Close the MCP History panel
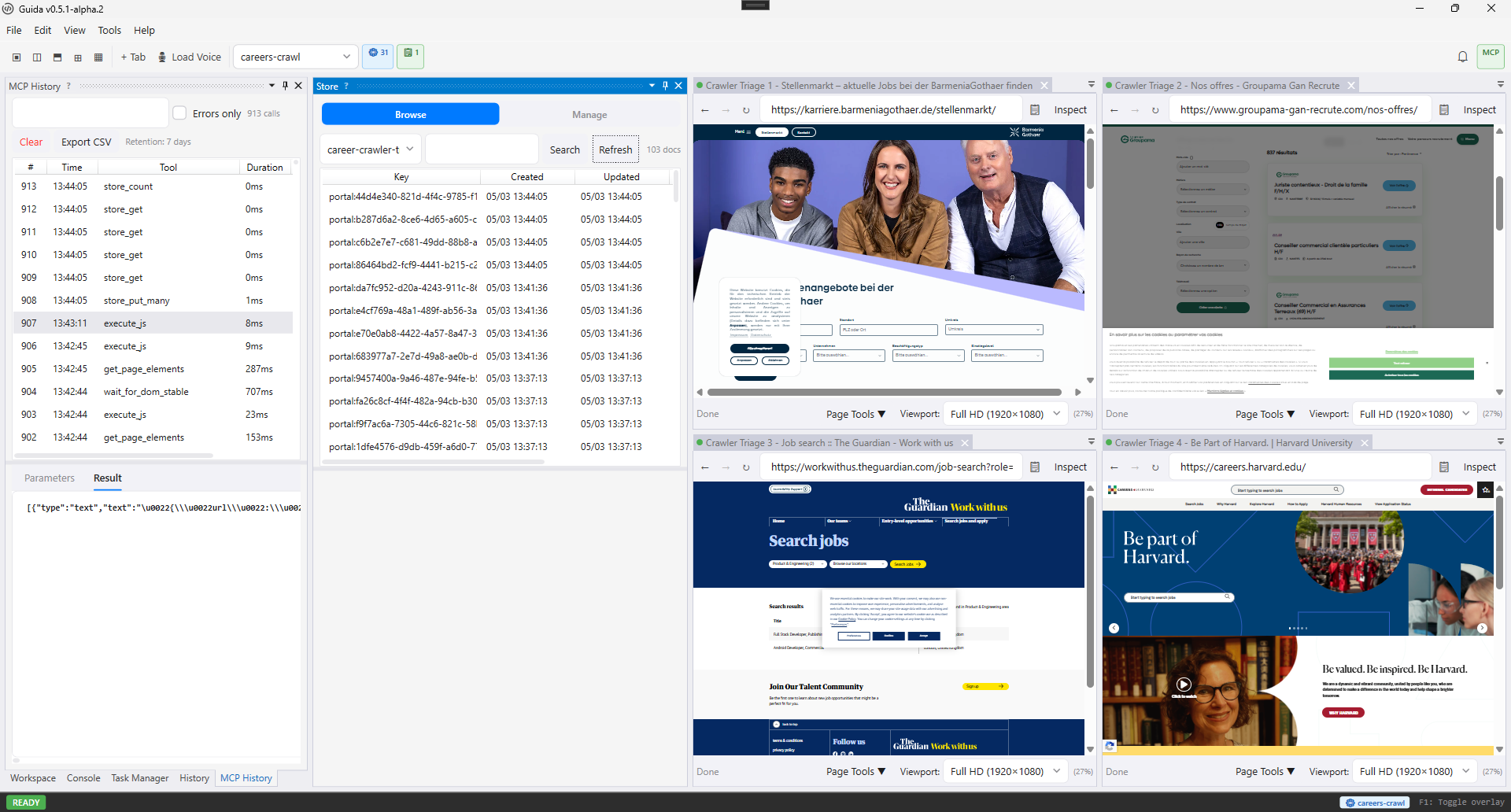The width and height of the screenshot is (1511, 812). [298, 86]
